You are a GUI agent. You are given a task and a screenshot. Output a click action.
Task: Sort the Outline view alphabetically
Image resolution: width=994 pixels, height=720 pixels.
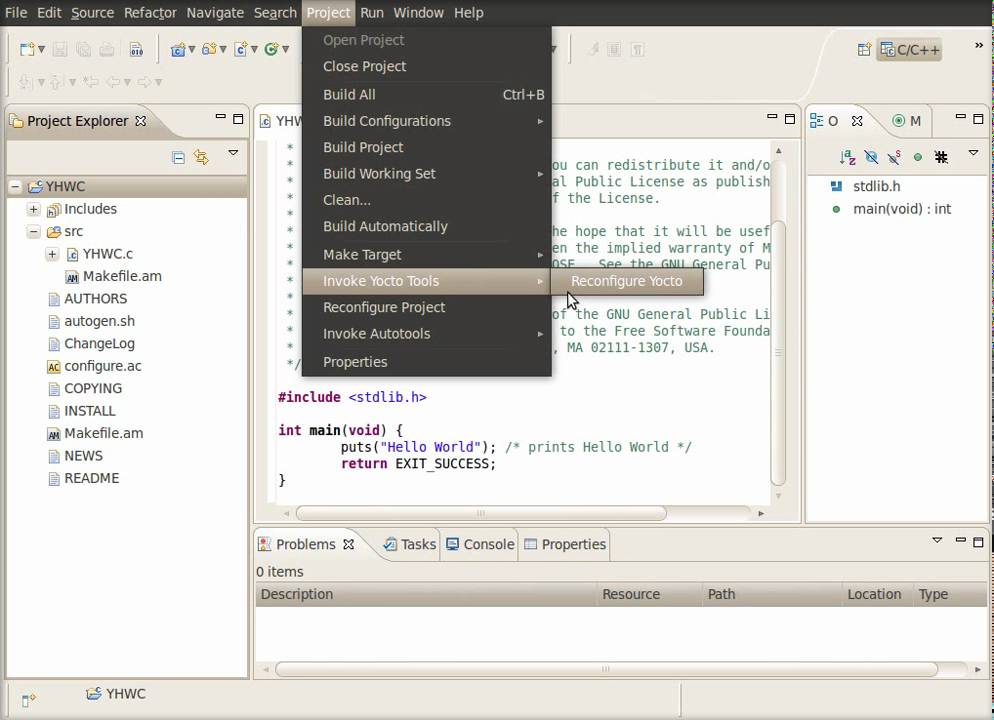pos(847,157)
